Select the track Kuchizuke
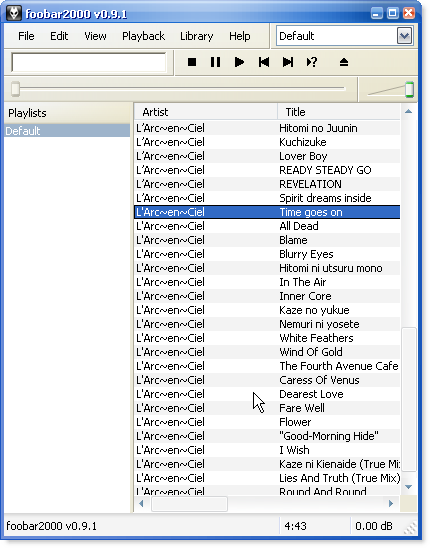This screenshot has height=548, width=430. [267, 142]
